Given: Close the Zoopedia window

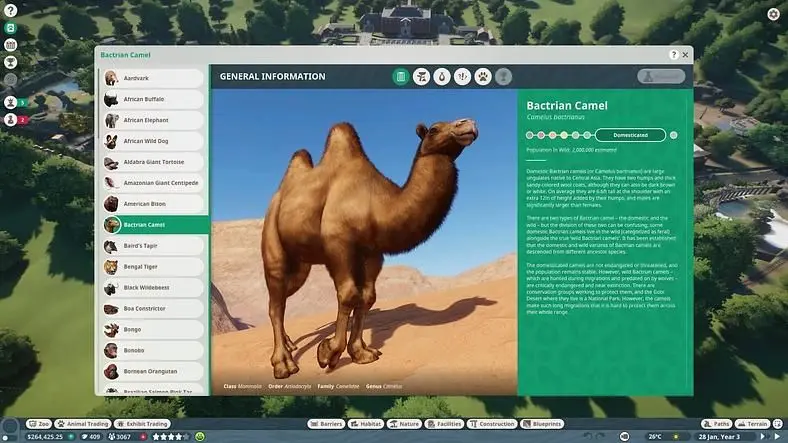Looking at the screenshot, I should coord(685,55).
